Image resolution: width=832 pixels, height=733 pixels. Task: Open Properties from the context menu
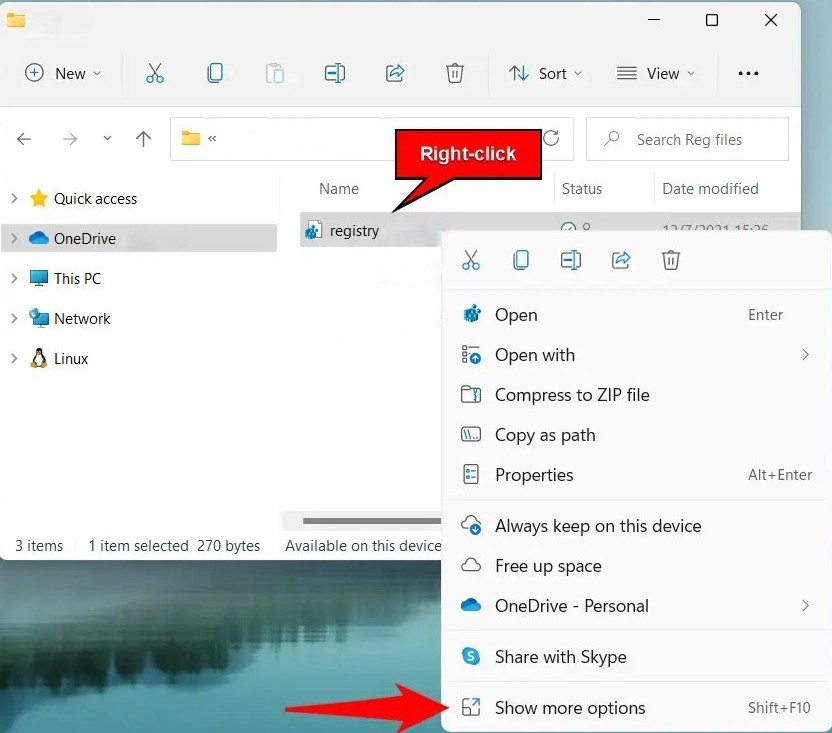[636, 475]
